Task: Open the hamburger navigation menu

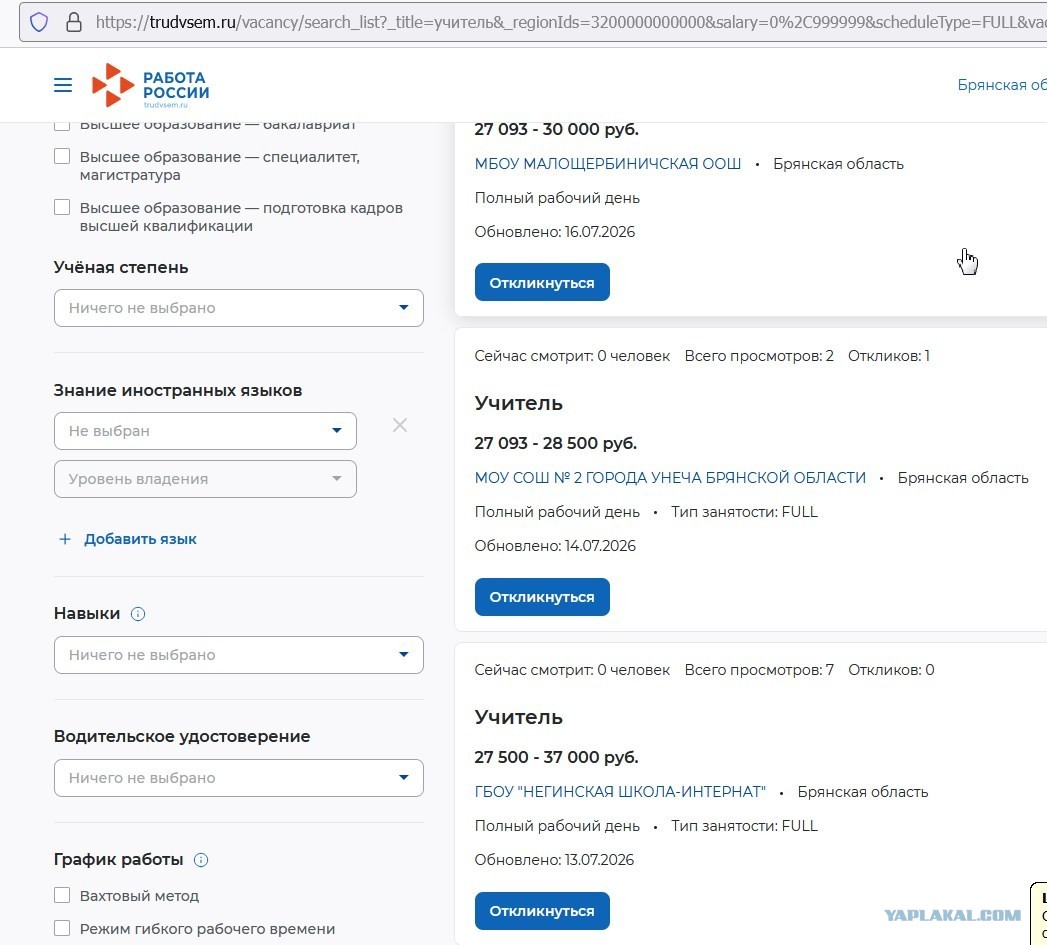Action: coord(63,85)
